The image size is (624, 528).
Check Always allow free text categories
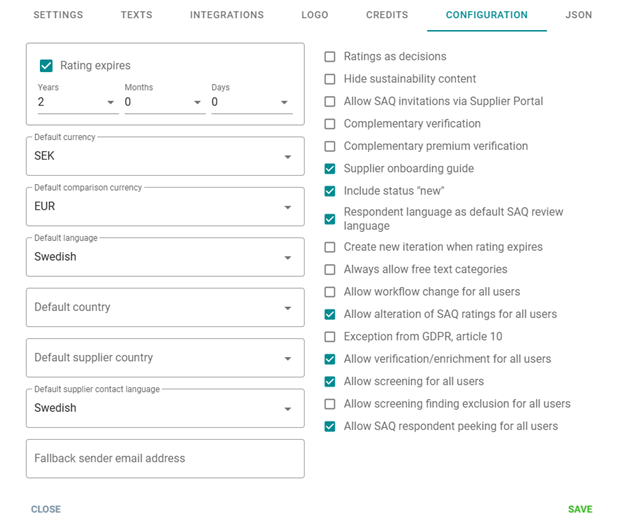330,269
